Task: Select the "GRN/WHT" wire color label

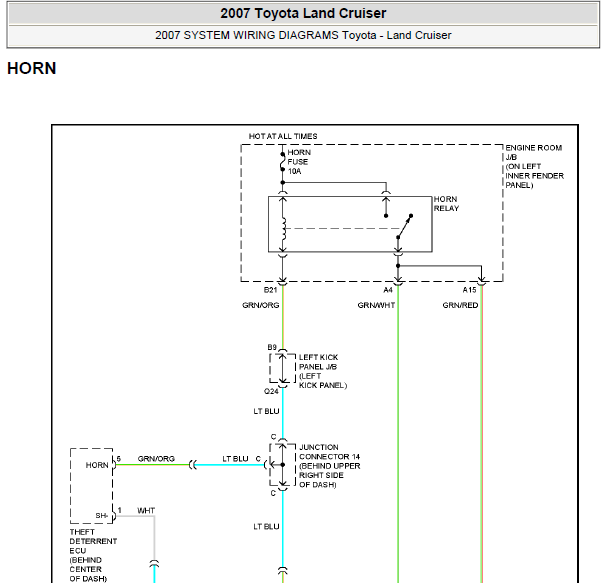Action: point(376,305)
